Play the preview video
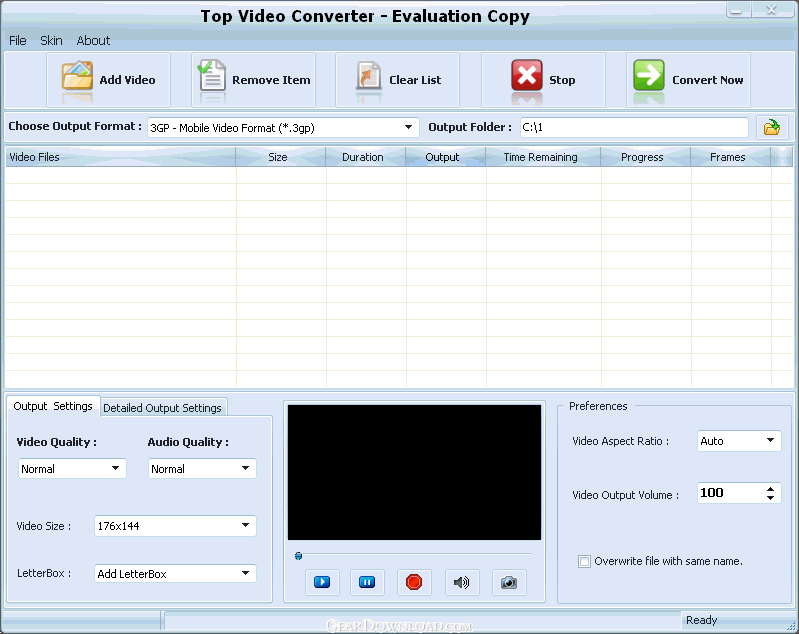Viewport: 799px width, 634px height. coord(322,582)
